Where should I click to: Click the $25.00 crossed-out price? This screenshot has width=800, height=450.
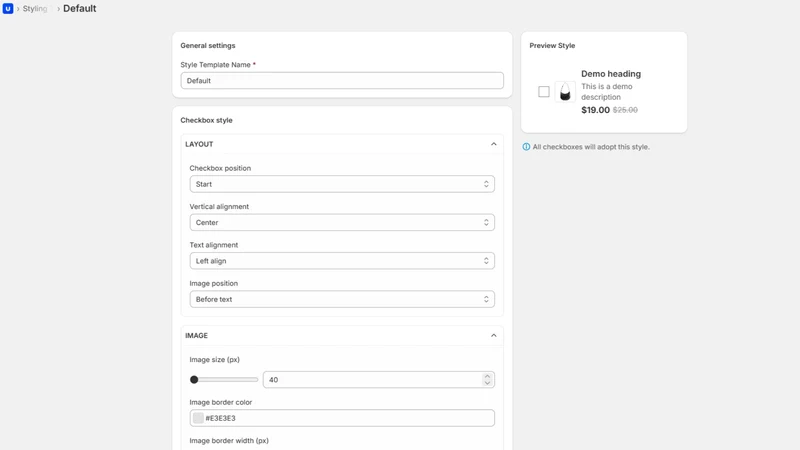[625, 110]
